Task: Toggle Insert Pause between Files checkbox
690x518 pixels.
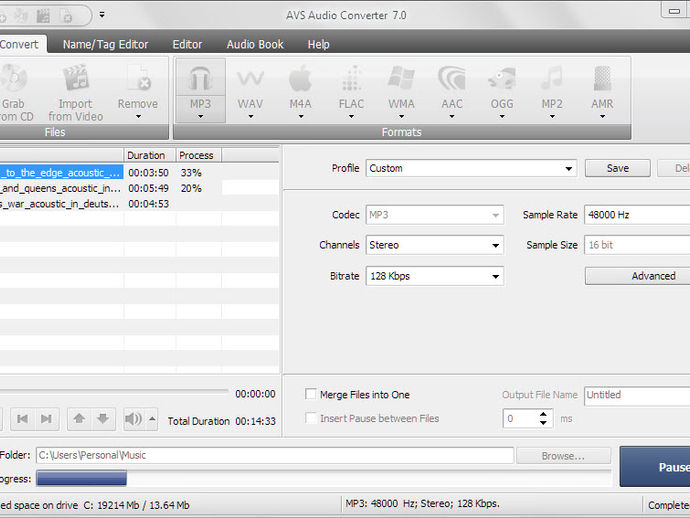Action: tap(311, 418)
